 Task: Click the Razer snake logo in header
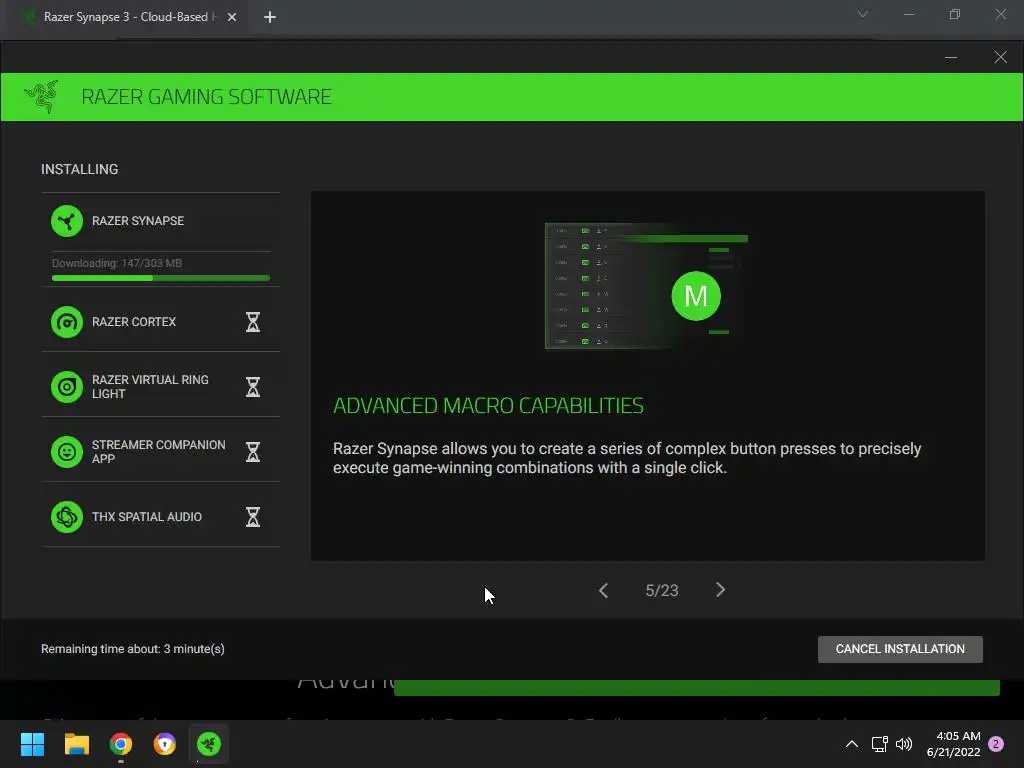pos(41,97)
